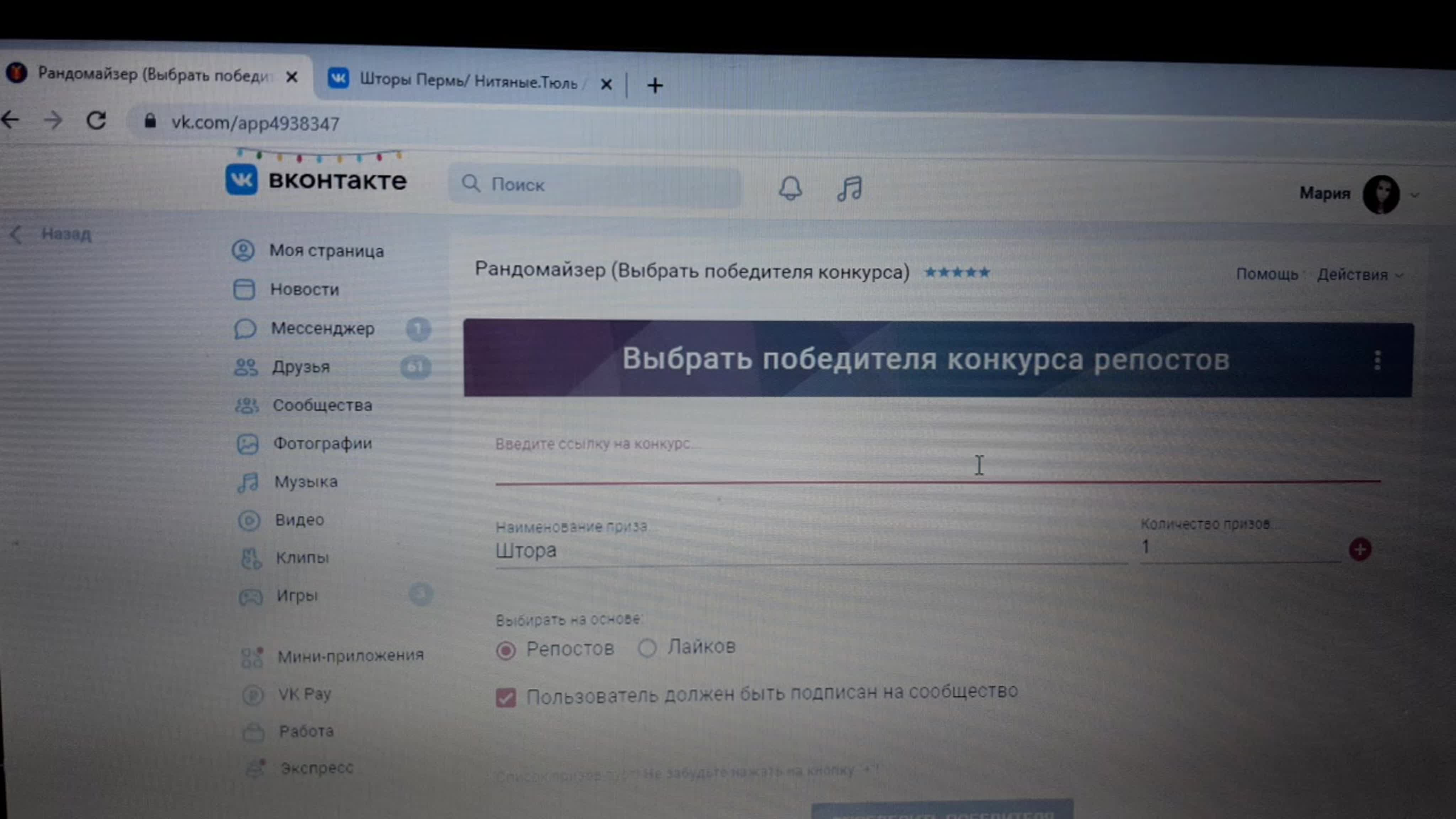Screen dimensions: 1456x819
Task: Toggle the community subscription checkbox
Action: click(x=506, y=697)
